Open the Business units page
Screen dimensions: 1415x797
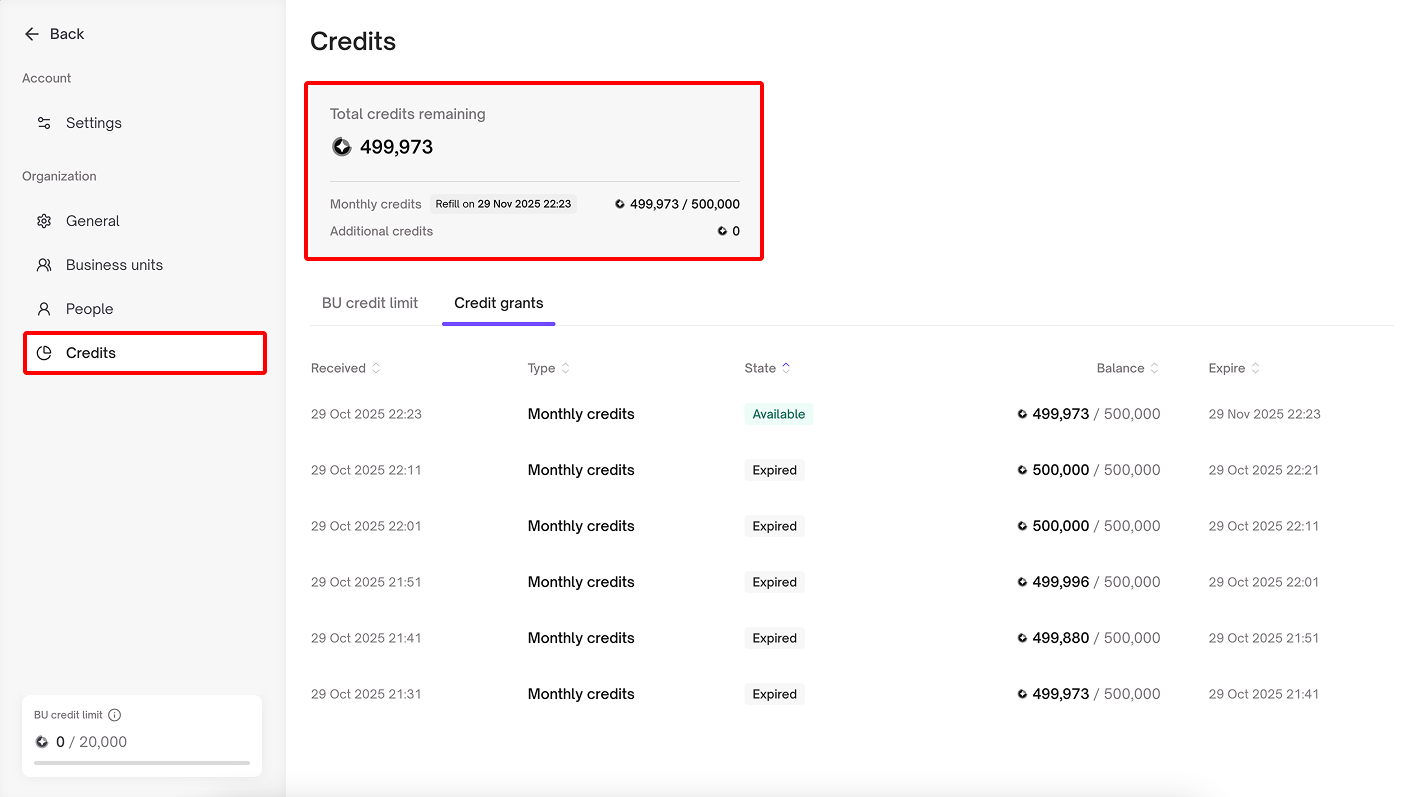[114, 265]
